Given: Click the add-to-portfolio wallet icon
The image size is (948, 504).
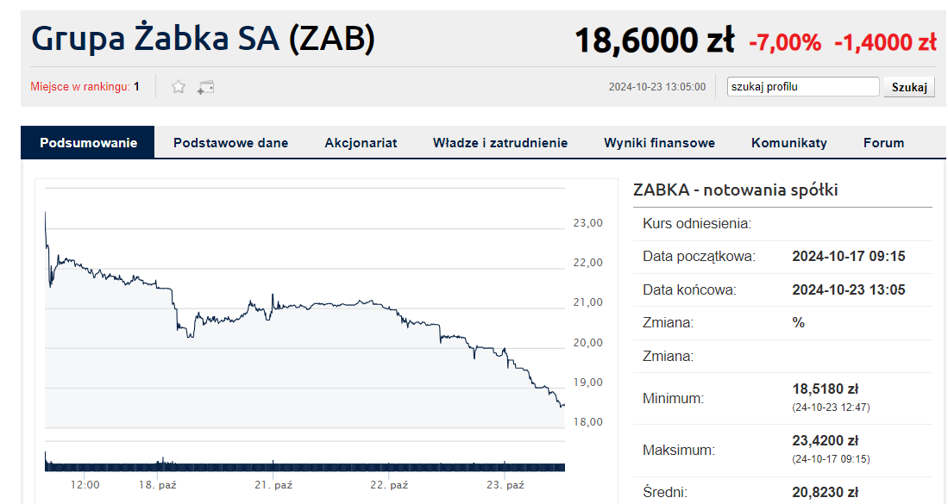Looking at the screenshot, I should 205,87.
